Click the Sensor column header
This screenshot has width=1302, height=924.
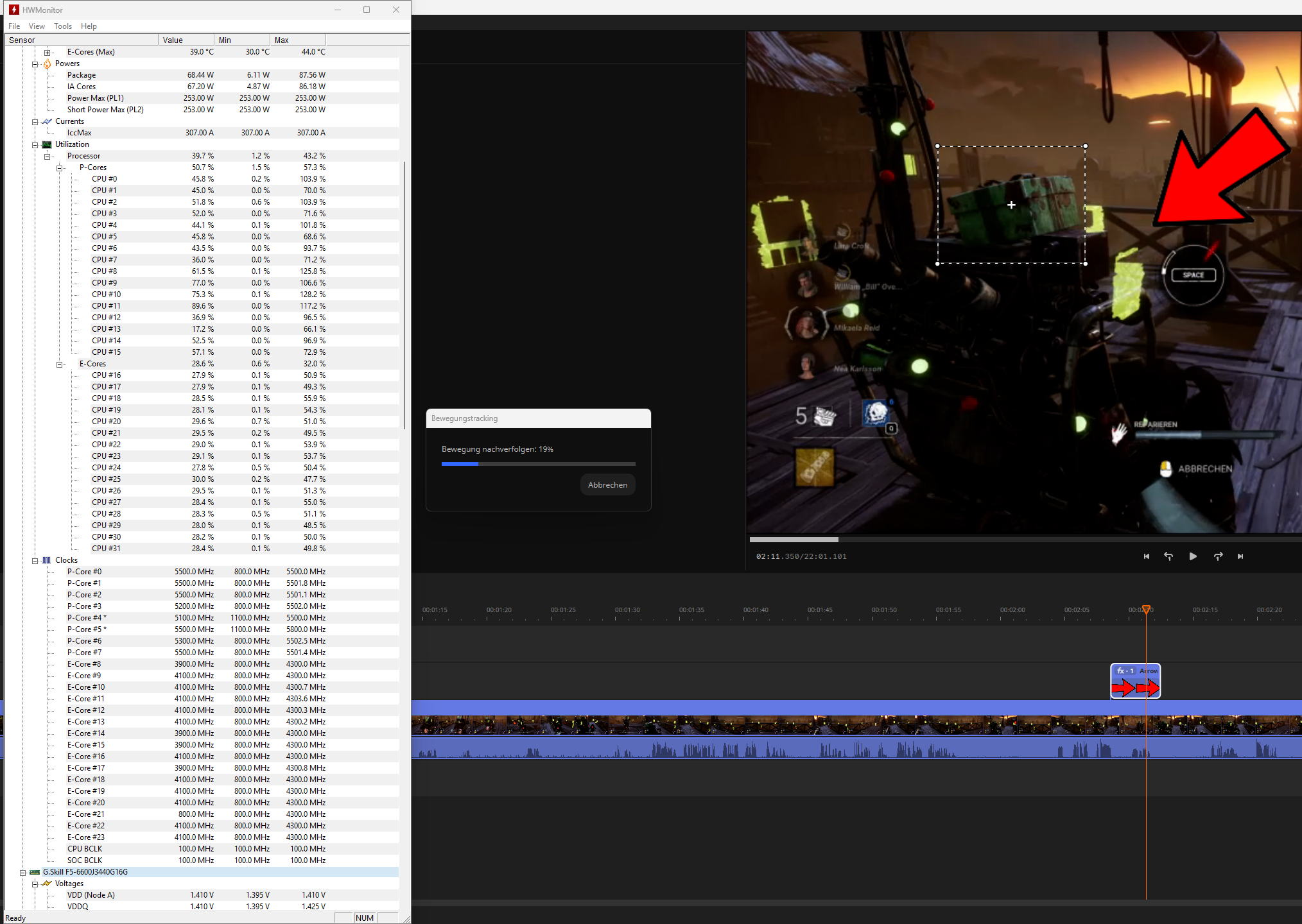point(82,40)
